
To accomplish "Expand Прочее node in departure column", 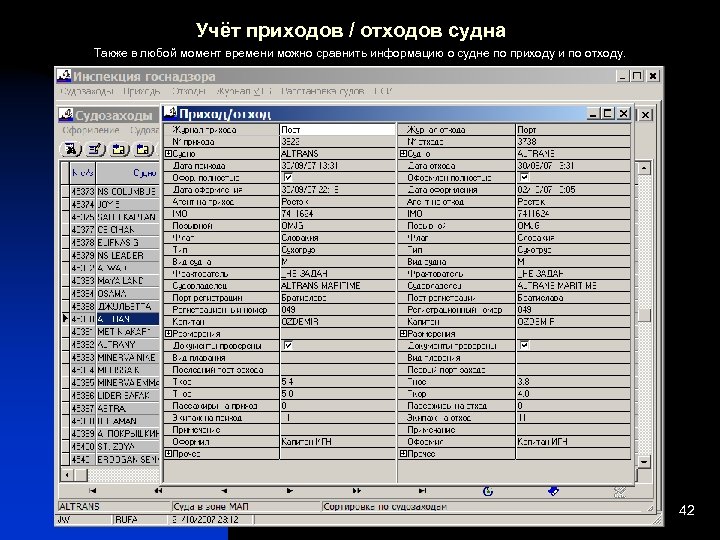I will coord(403,454).
